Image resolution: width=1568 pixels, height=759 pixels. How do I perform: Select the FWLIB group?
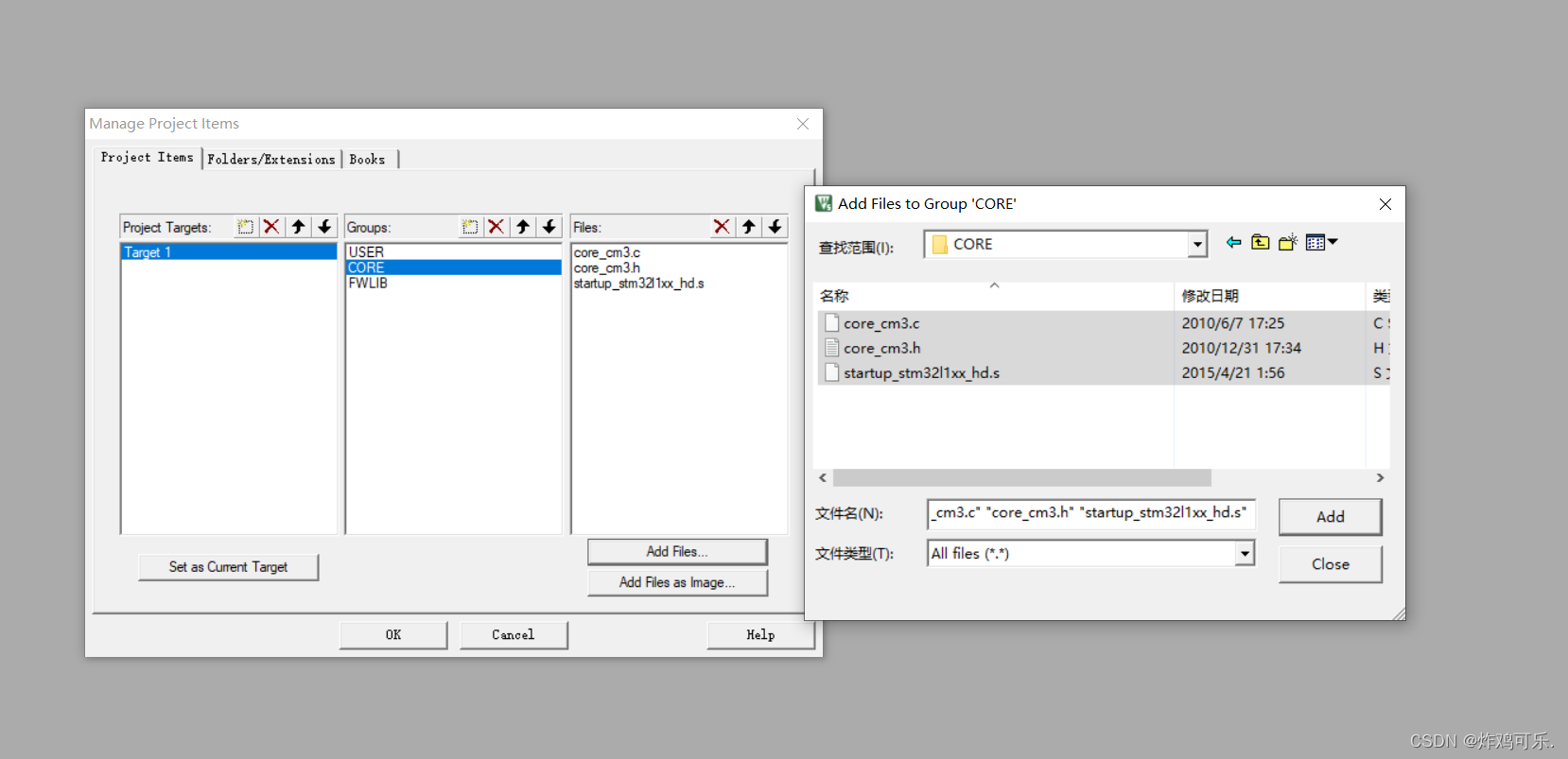[x=454, y=283]
